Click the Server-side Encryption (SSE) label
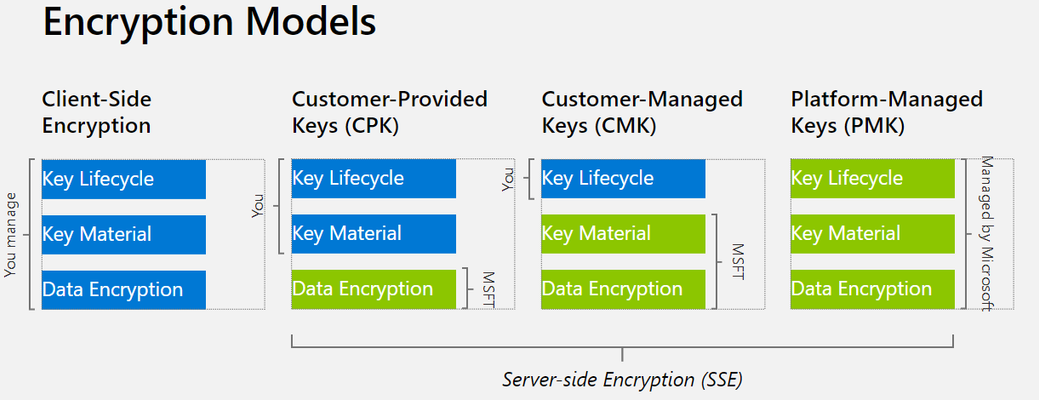The image size is (1039, 400). (x=622, y=380)
